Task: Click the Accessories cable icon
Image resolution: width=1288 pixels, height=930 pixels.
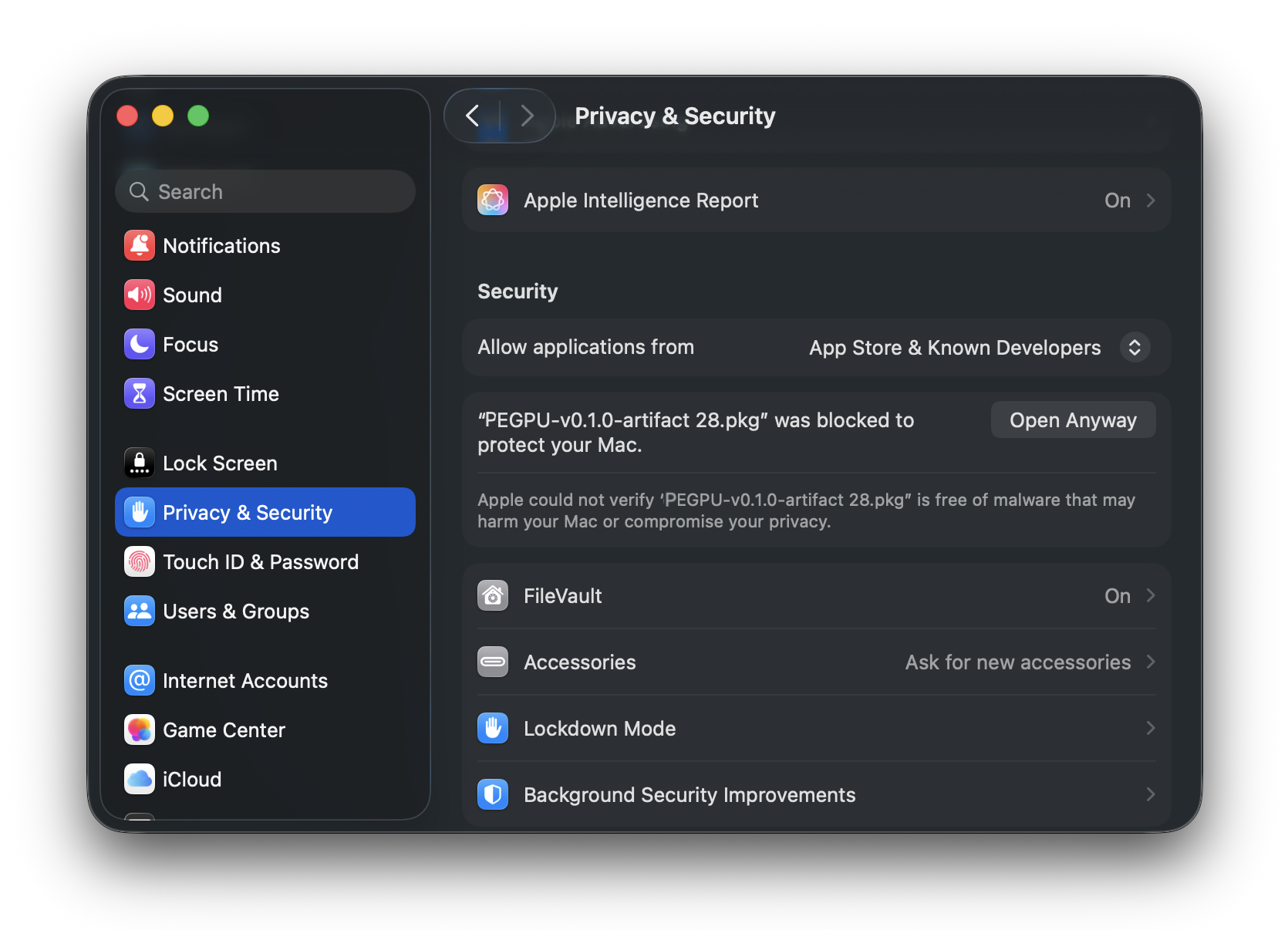Action: click(x=493, y=662)
